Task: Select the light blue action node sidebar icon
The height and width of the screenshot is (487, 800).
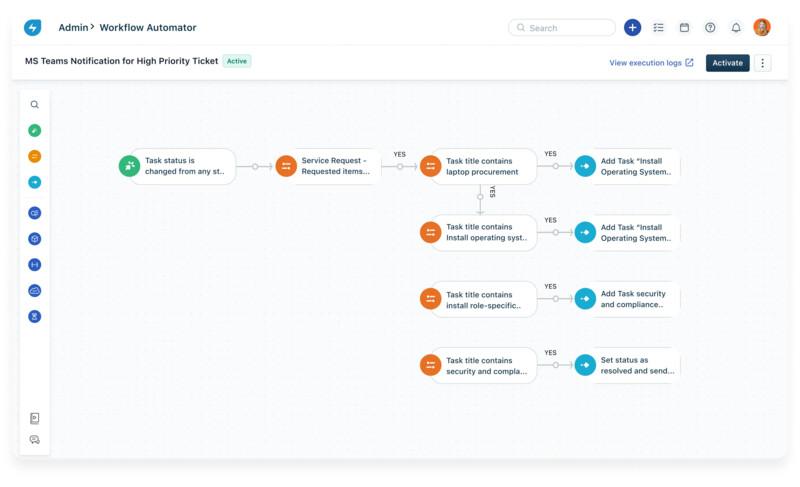Action: (34, 182)
